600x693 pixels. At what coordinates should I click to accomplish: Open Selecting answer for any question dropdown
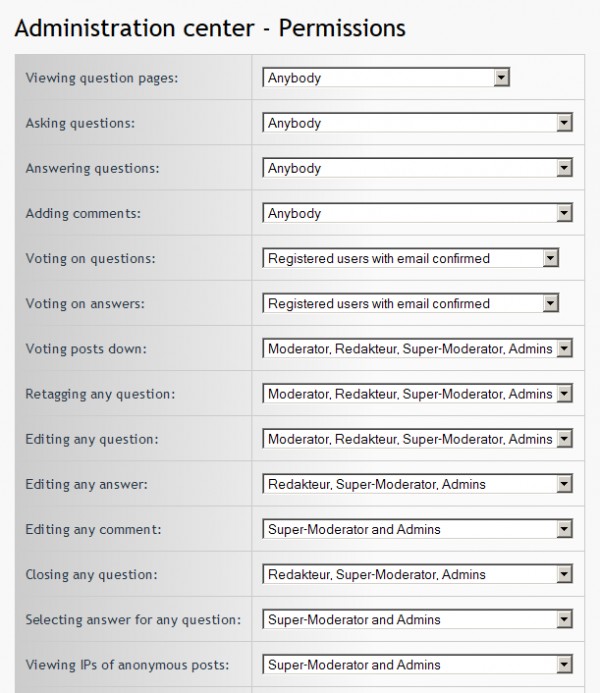click(417, 620)
